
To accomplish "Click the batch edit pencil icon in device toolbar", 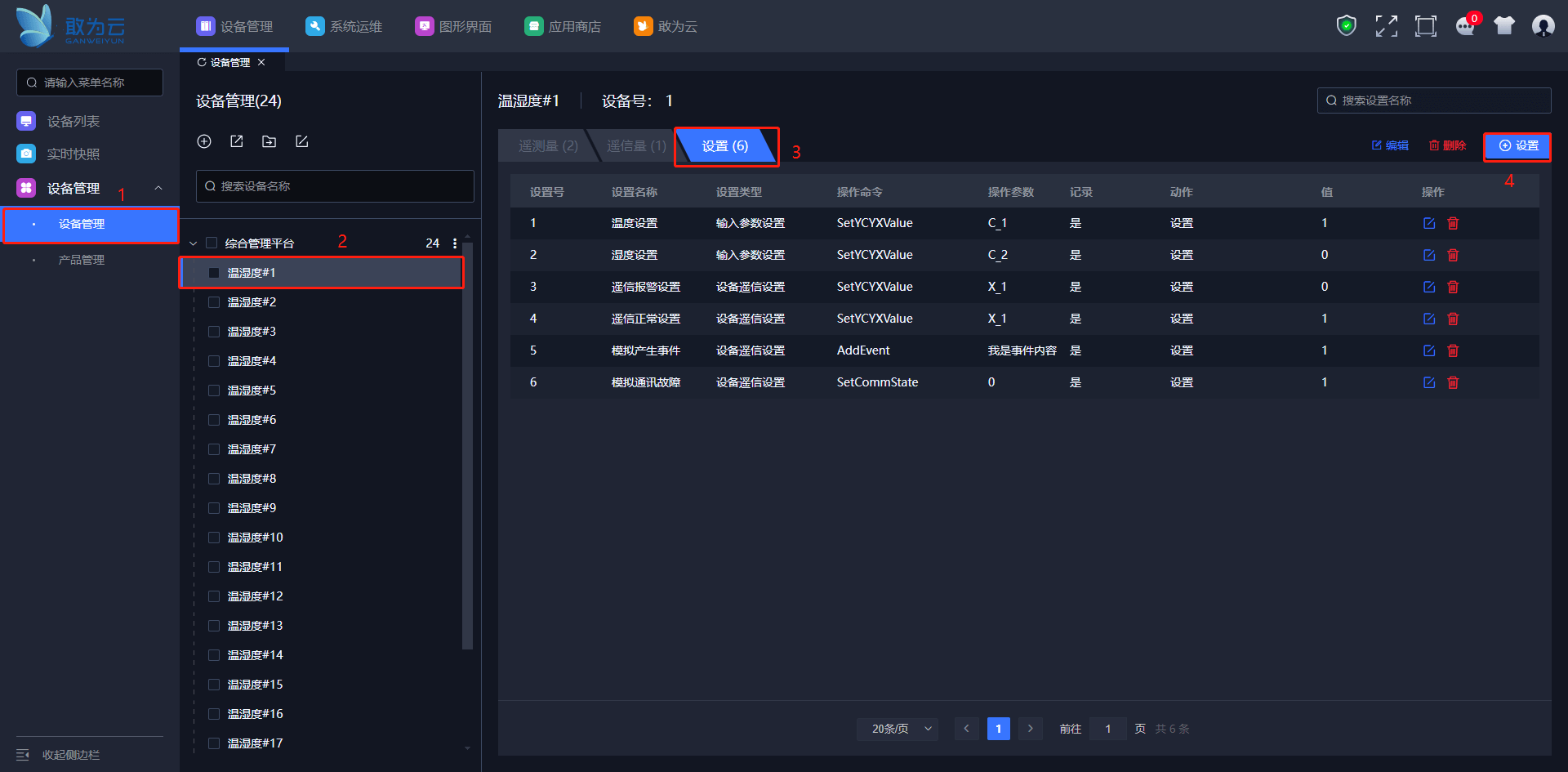I will pyautogui.click(x=301, y=141).
